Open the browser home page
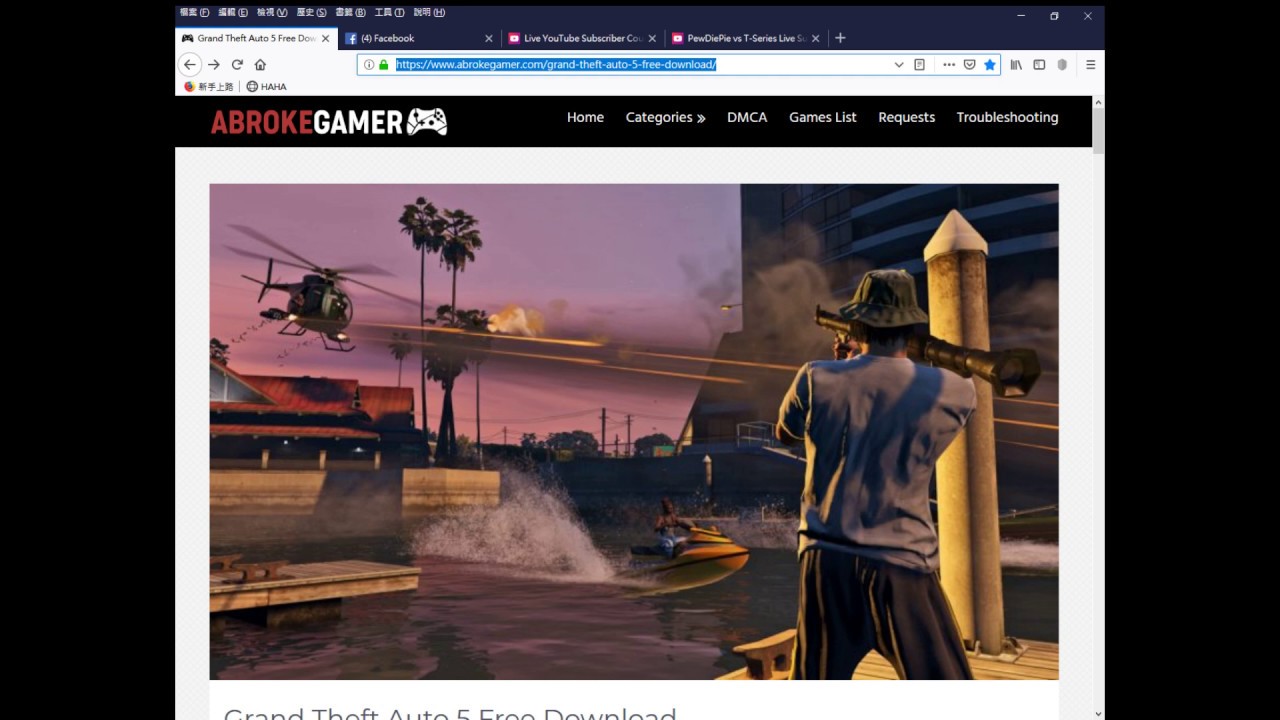Screen dimensions: 1280x720 [260, 64]
